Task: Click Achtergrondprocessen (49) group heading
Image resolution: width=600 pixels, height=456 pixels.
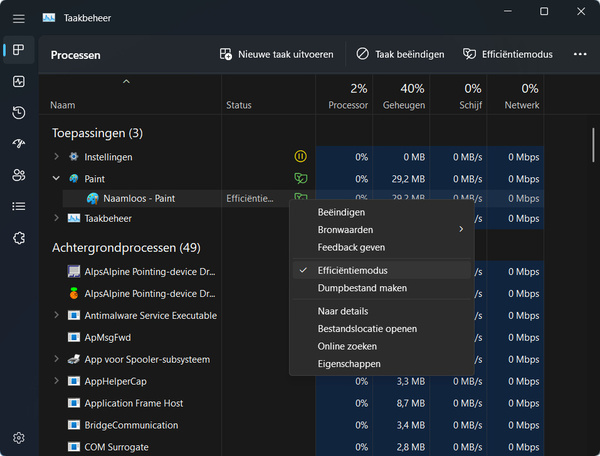Action: point(126,248)
